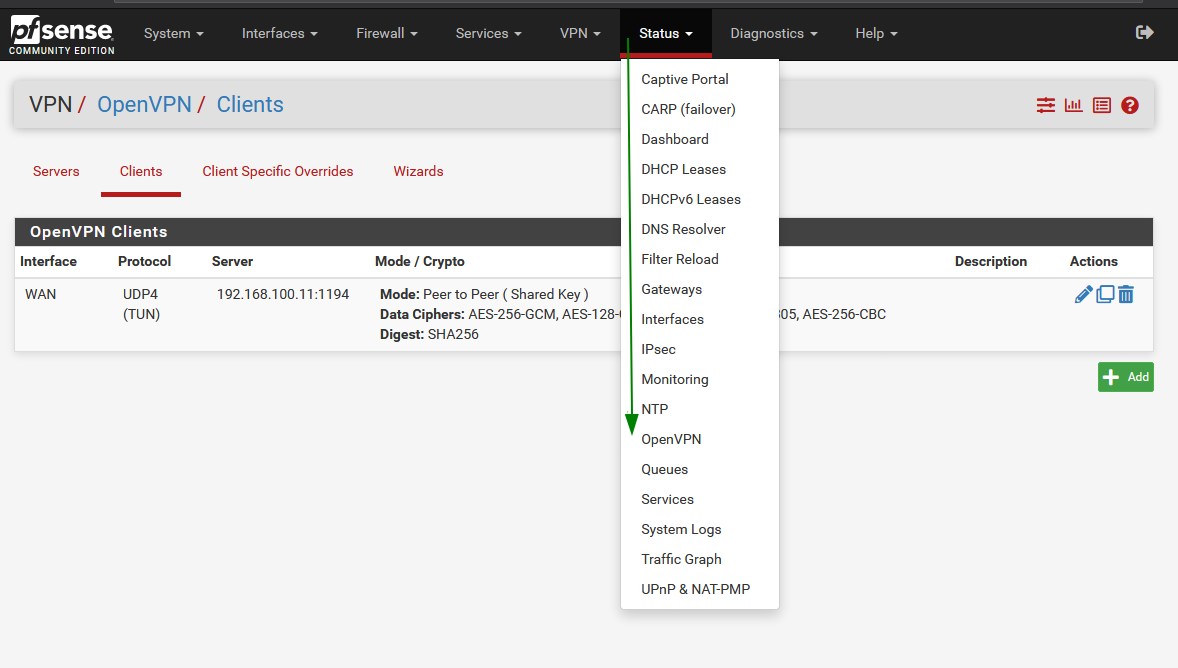Click the logout icon in the navbar
The image size is (1178, 668).
(x=1144, y=32)
